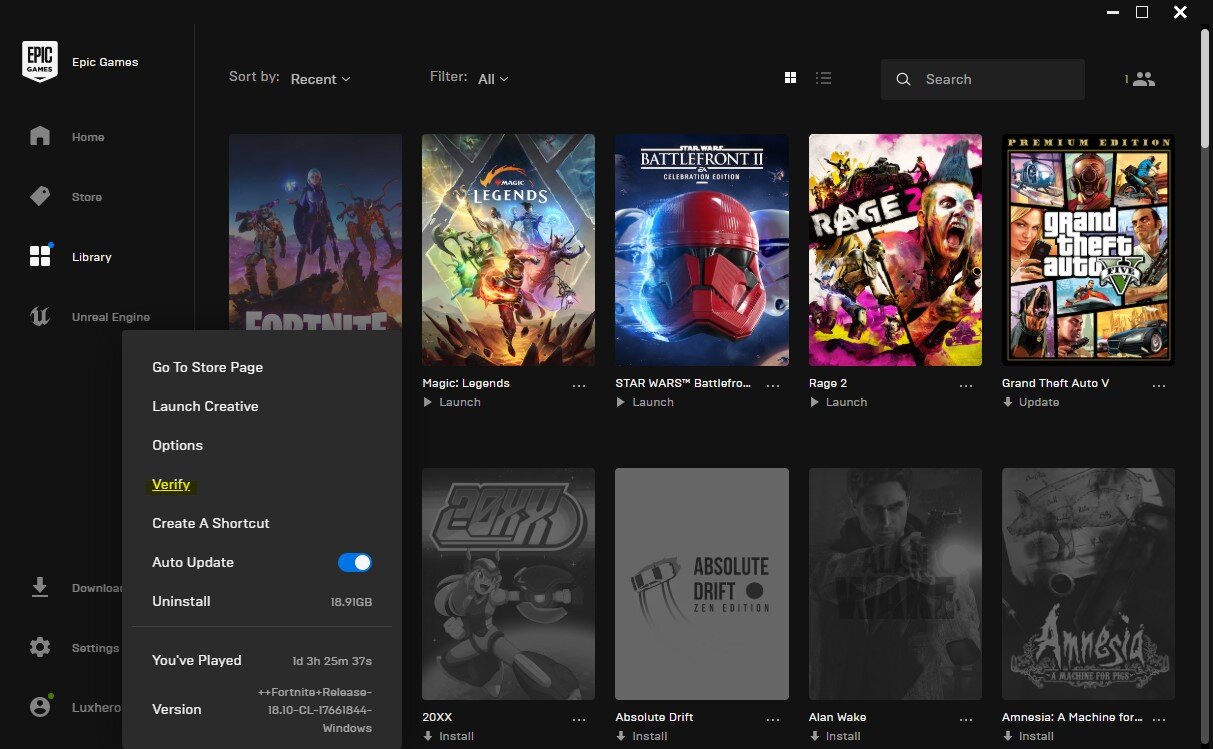Go to Store via the tag icon

(40, 196)
